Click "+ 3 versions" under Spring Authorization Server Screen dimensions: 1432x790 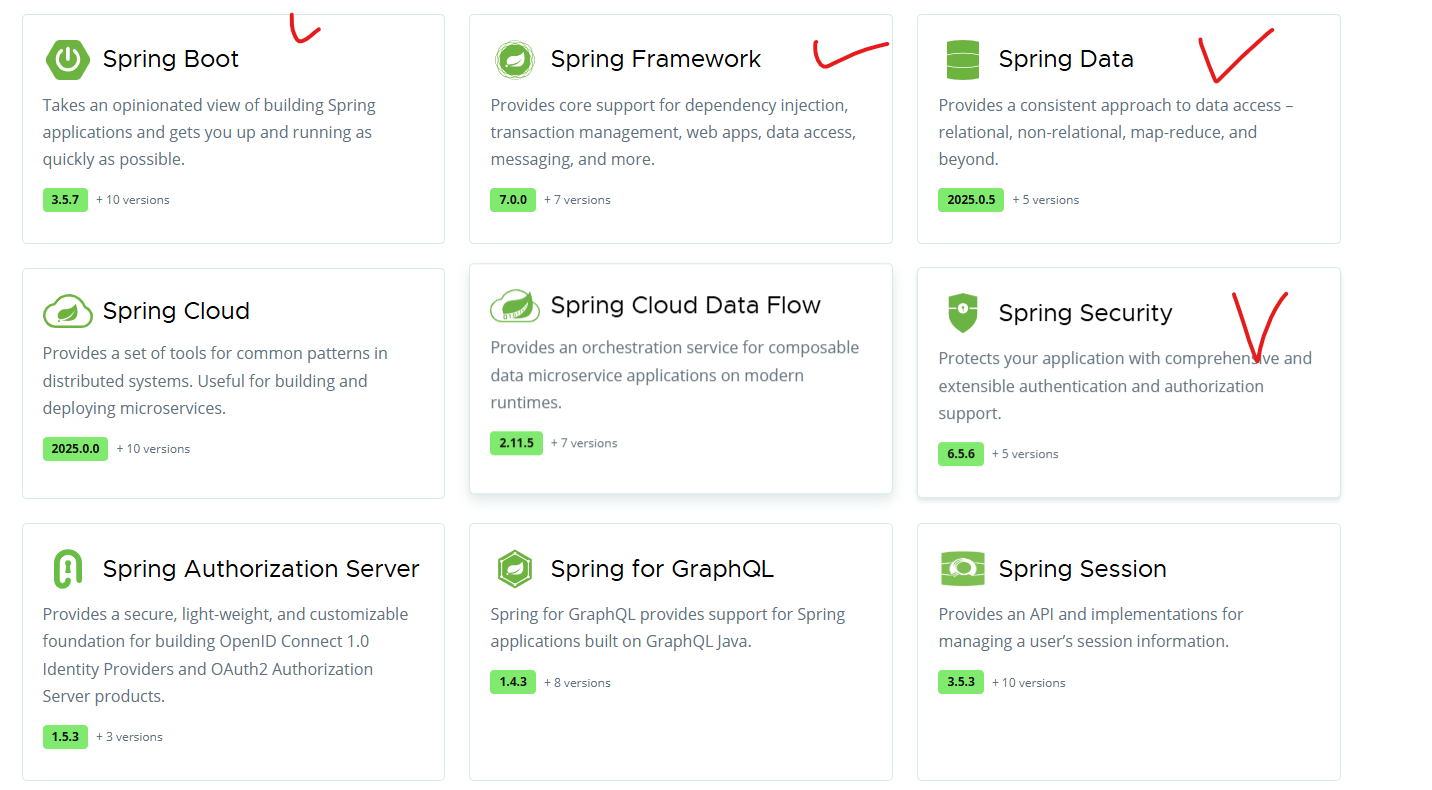pyautogui.click(x=129, y=737)
